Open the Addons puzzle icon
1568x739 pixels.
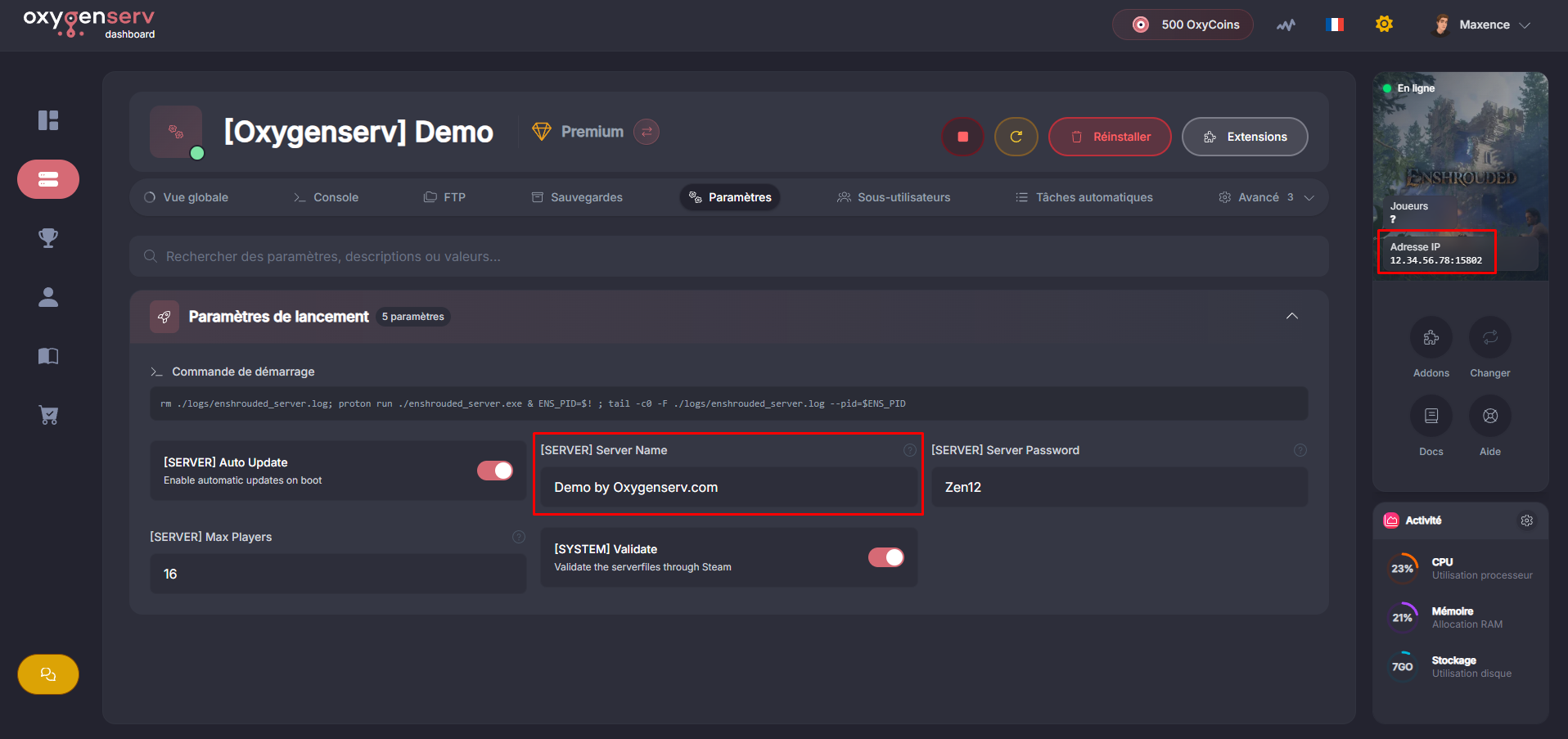[1431, 338]
